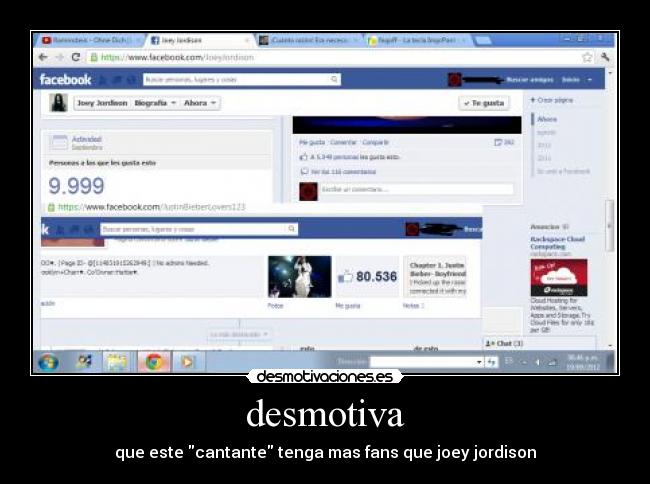Click the Buscar amigos link
This screenshot has width=650, height=484.
coord(530,80)
